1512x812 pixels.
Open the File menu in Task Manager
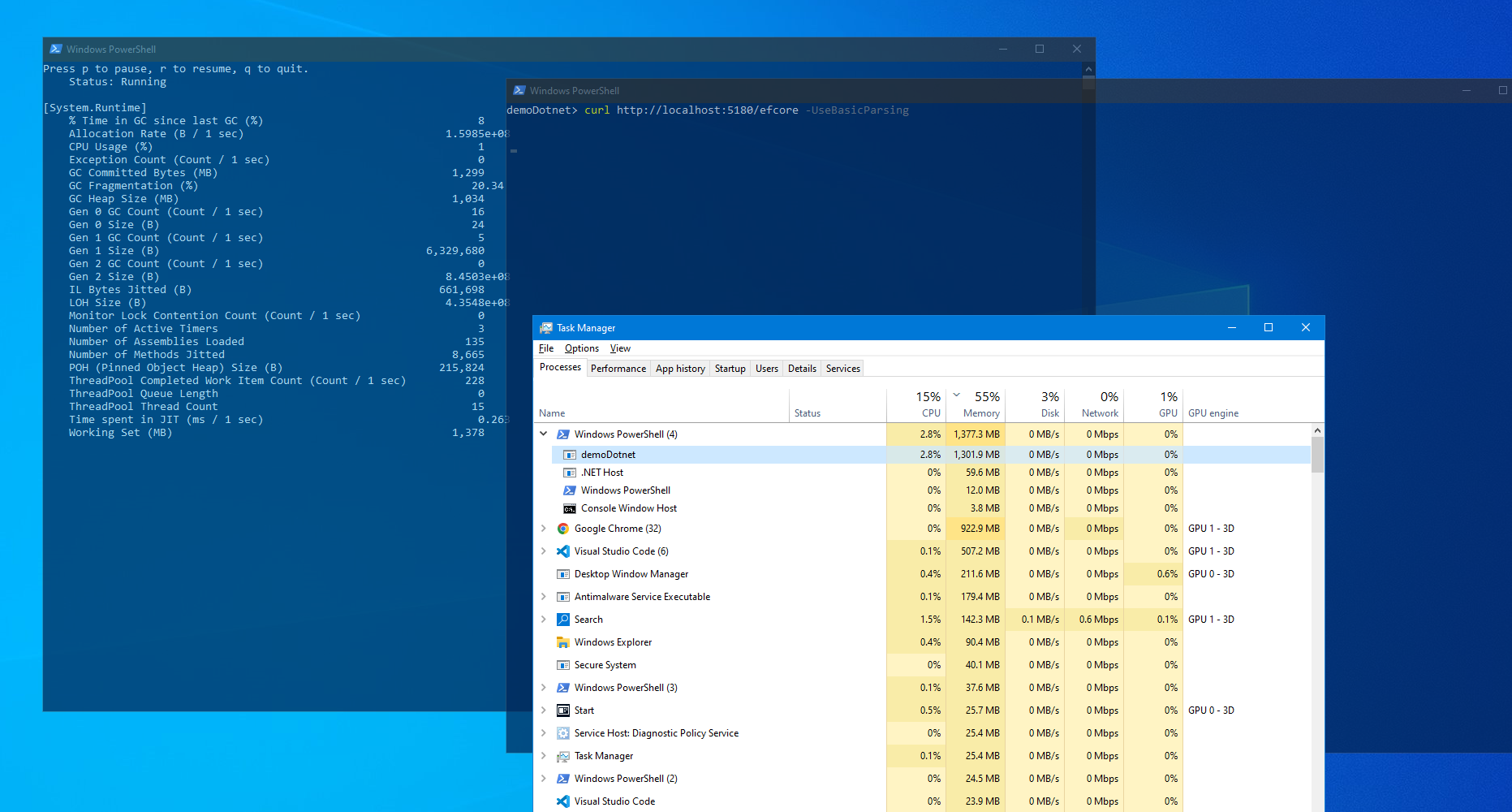(546, 348)
